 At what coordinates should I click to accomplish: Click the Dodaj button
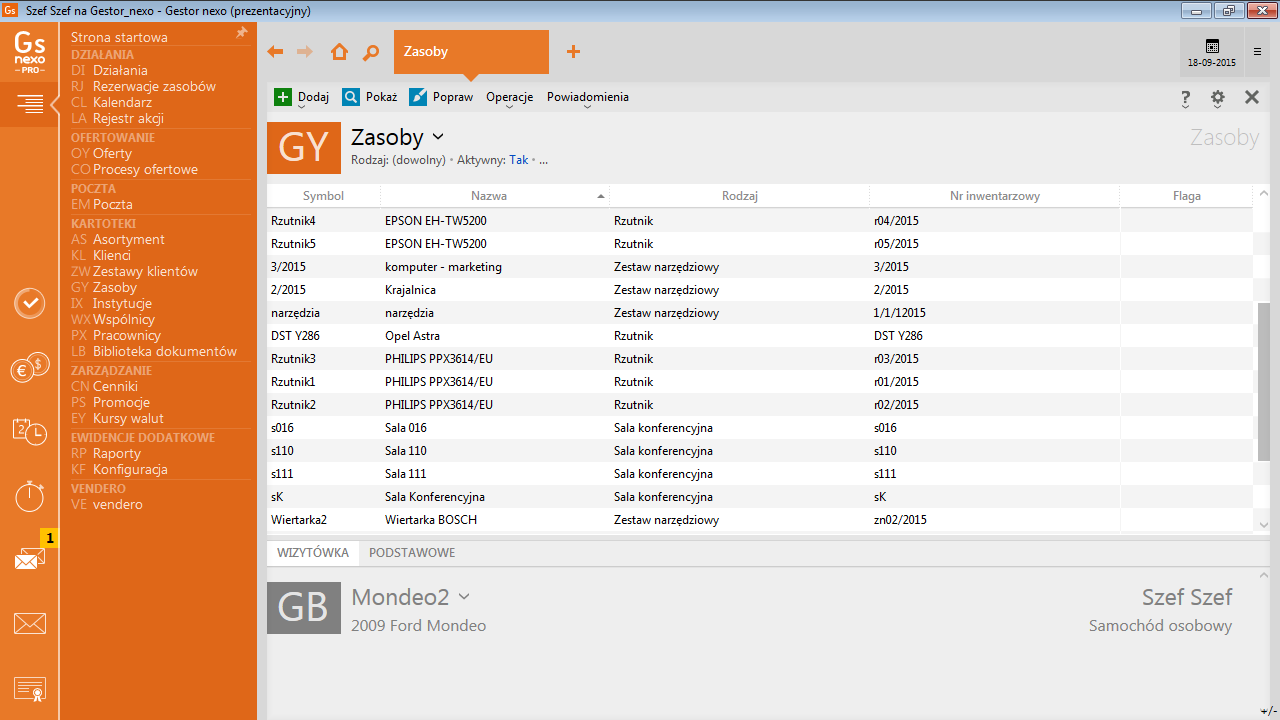[x=302, y=97]
